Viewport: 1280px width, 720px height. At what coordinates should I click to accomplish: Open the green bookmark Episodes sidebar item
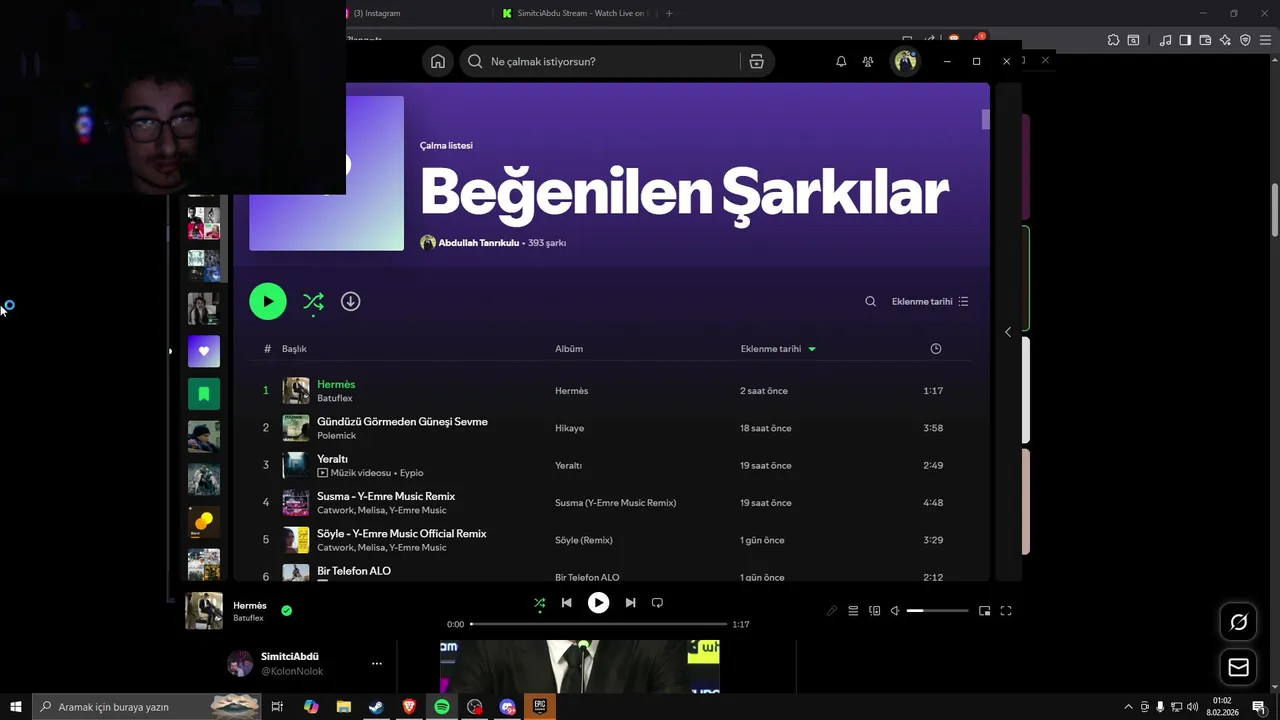204,394
